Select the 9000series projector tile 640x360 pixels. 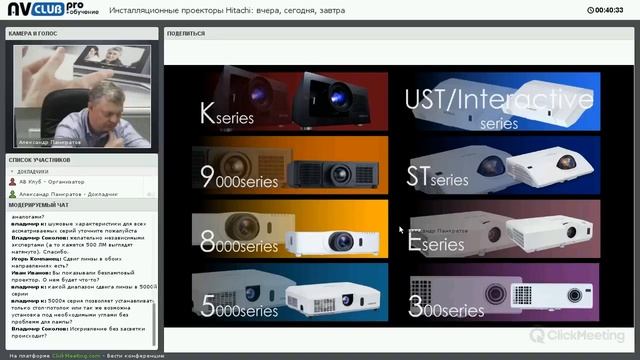pos(290,165)
